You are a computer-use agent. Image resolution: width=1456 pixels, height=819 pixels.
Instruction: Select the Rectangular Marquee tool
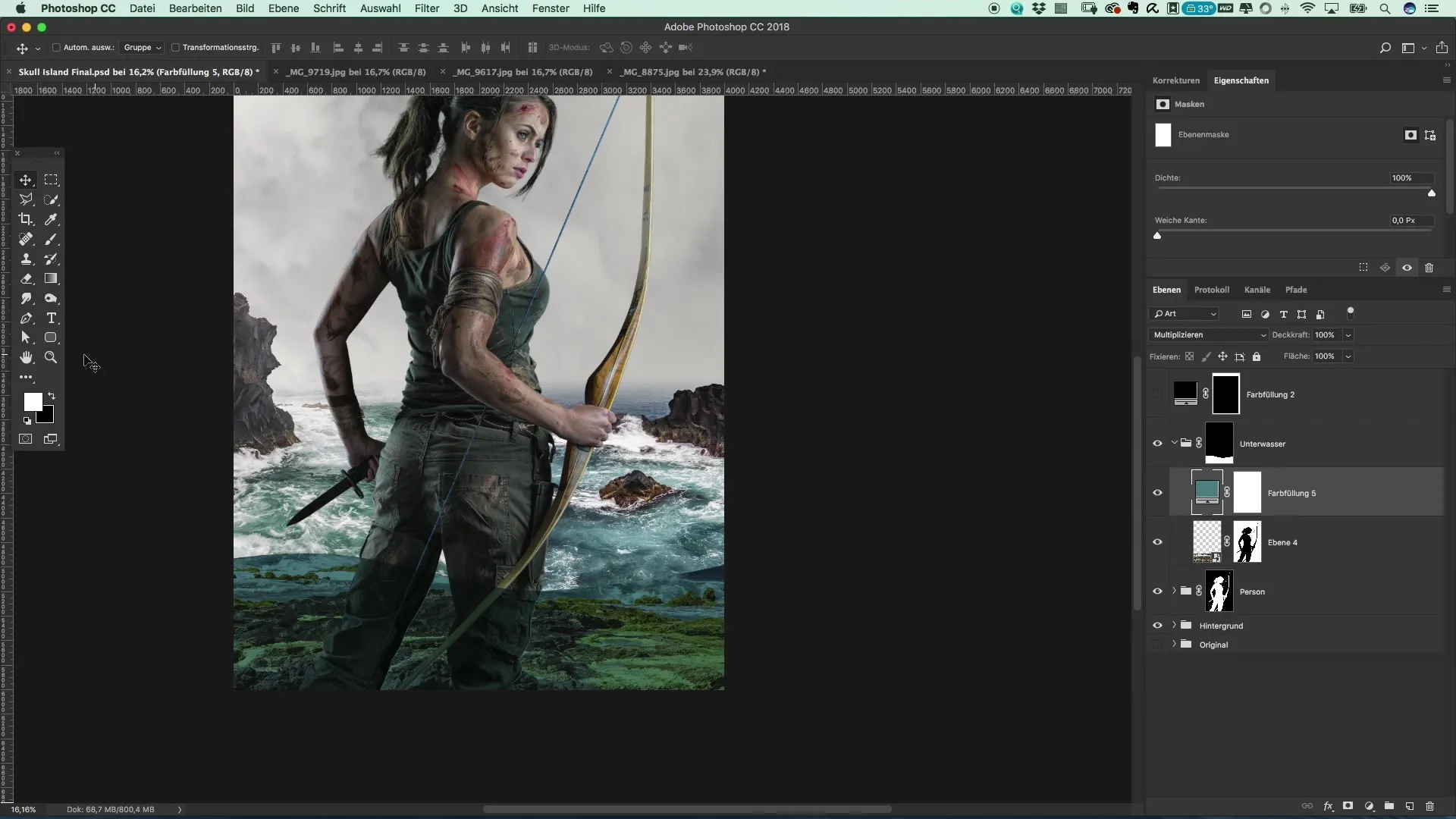[51, 180]
